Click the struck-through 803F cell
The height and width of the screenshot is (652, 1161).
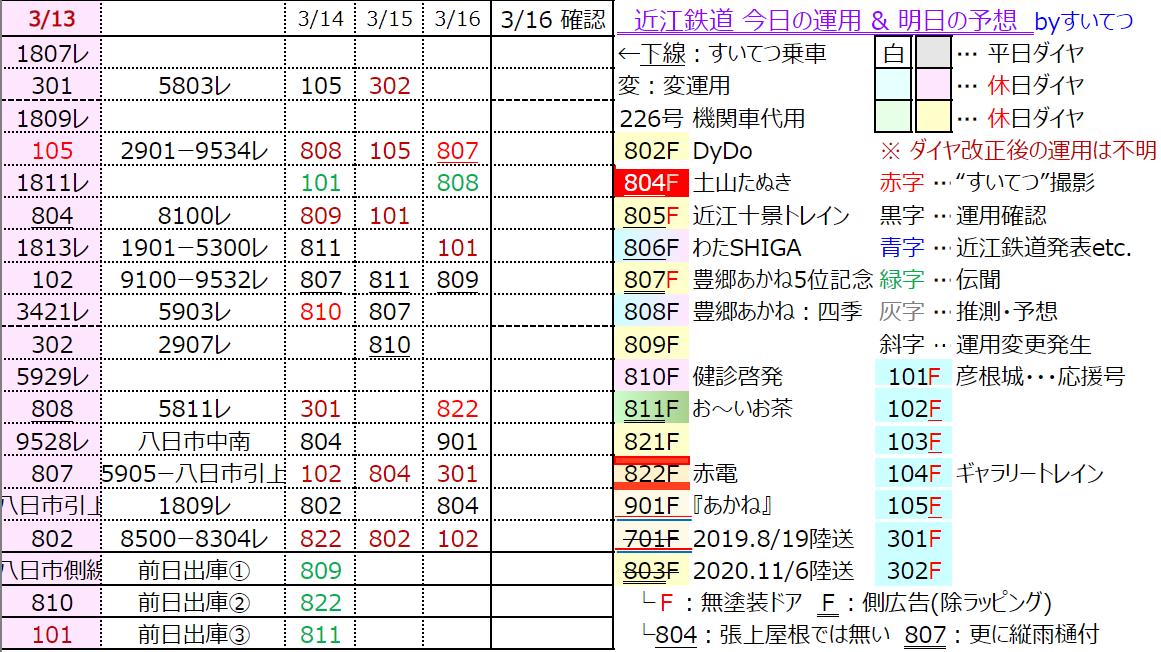652,571
